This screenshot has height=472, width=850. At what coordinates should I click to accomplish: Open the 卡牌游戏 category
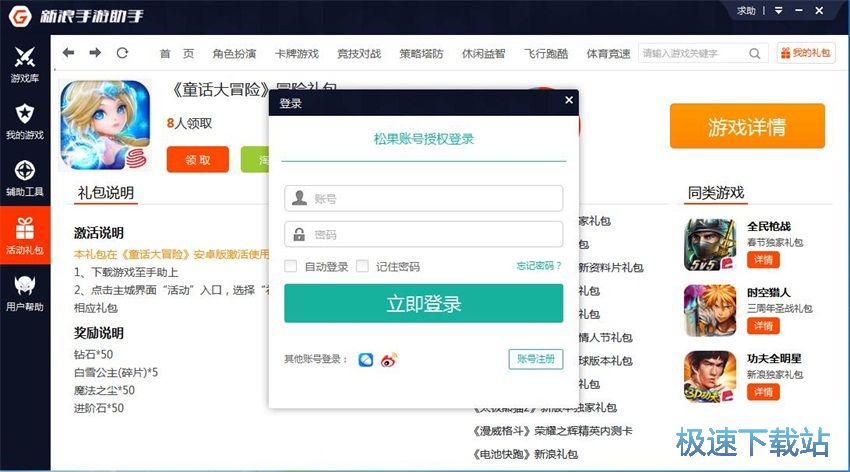tap(297, 53)
